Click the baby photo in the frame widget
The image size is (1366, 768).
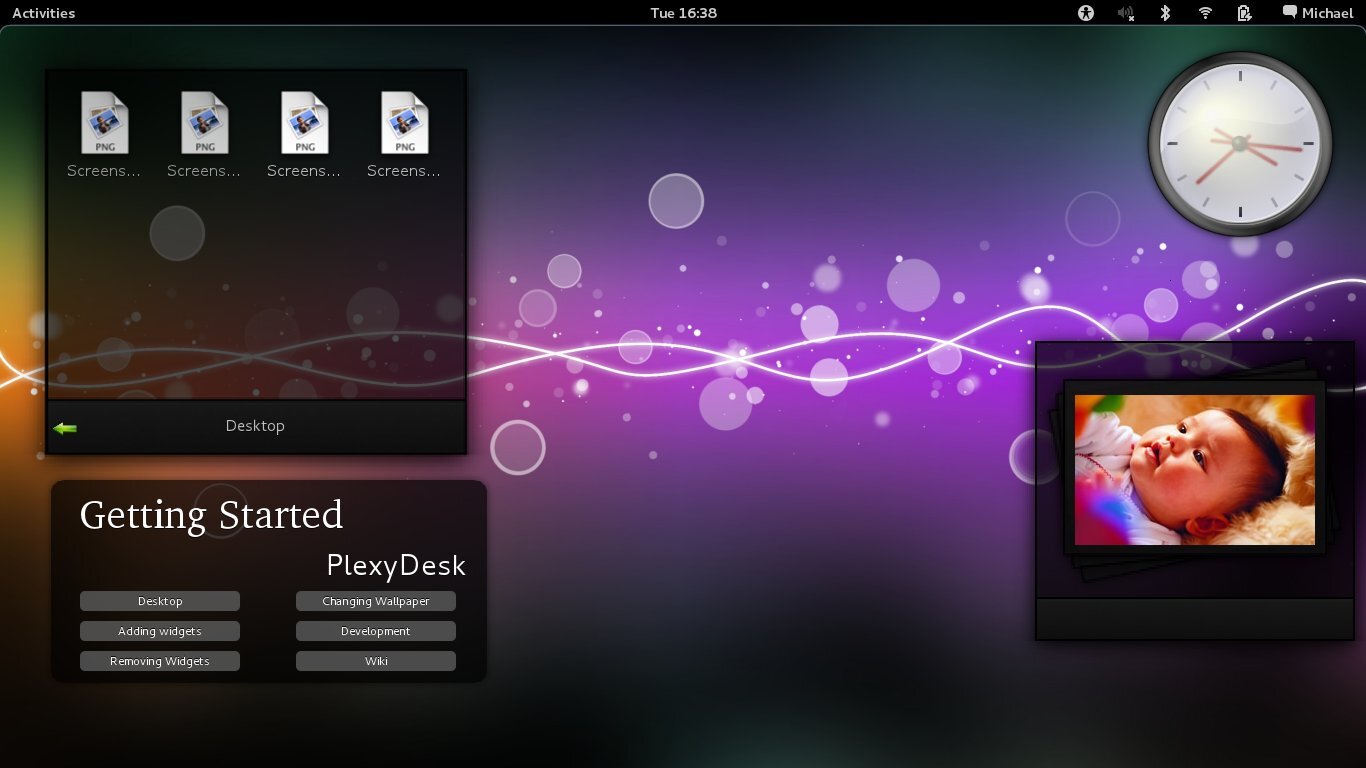pyautogui.click(x=1194, y=469)
